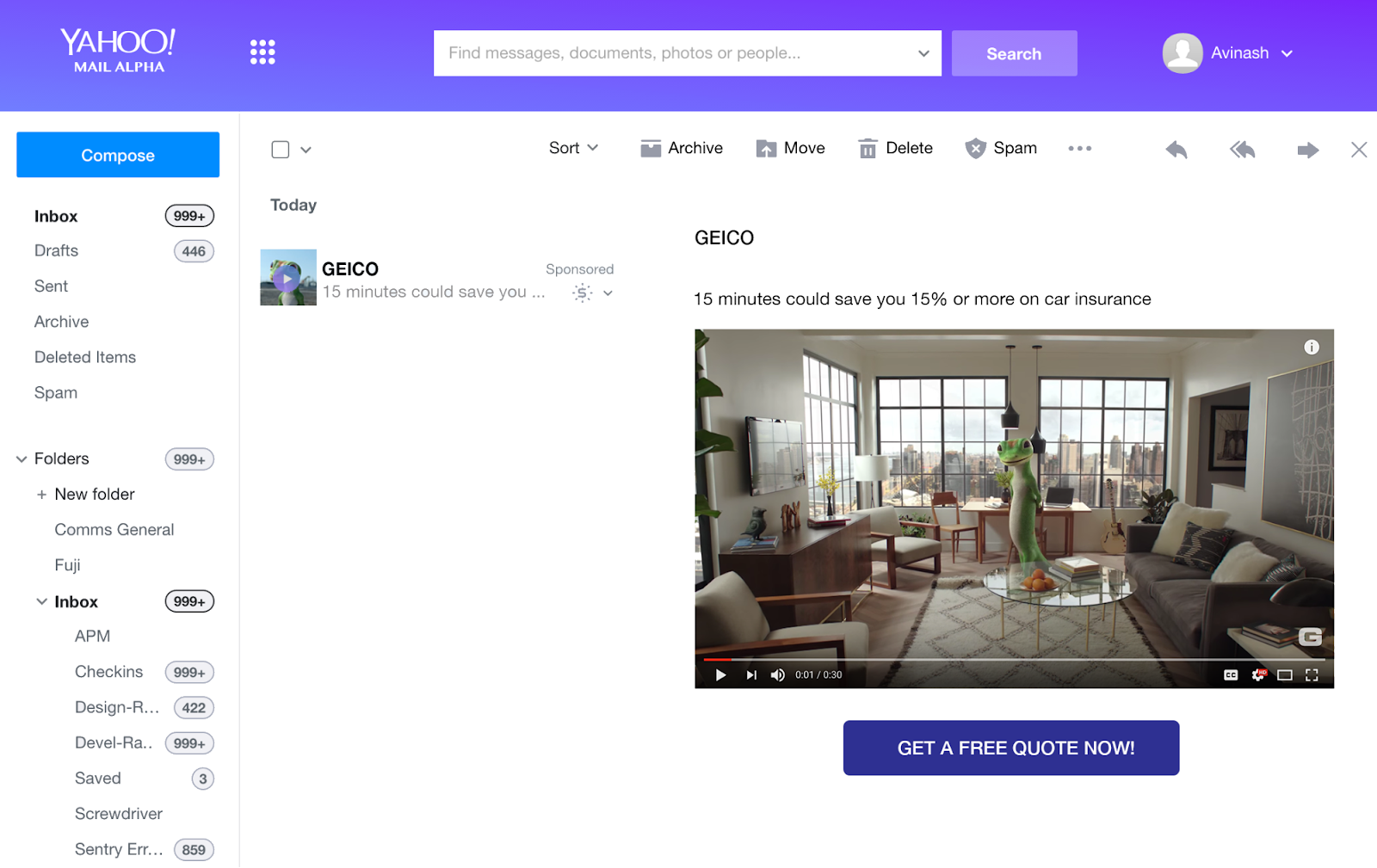This screenshot has height=868, width=1377.
Task: Click the GEICO message thumbnail
Action: [288, 278]
